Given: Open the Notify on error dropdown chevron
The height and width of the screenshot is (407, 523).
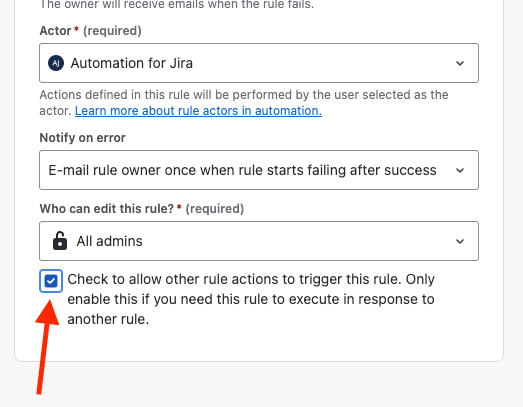Looking at the screenshot, I should click(x=460, y=170).
